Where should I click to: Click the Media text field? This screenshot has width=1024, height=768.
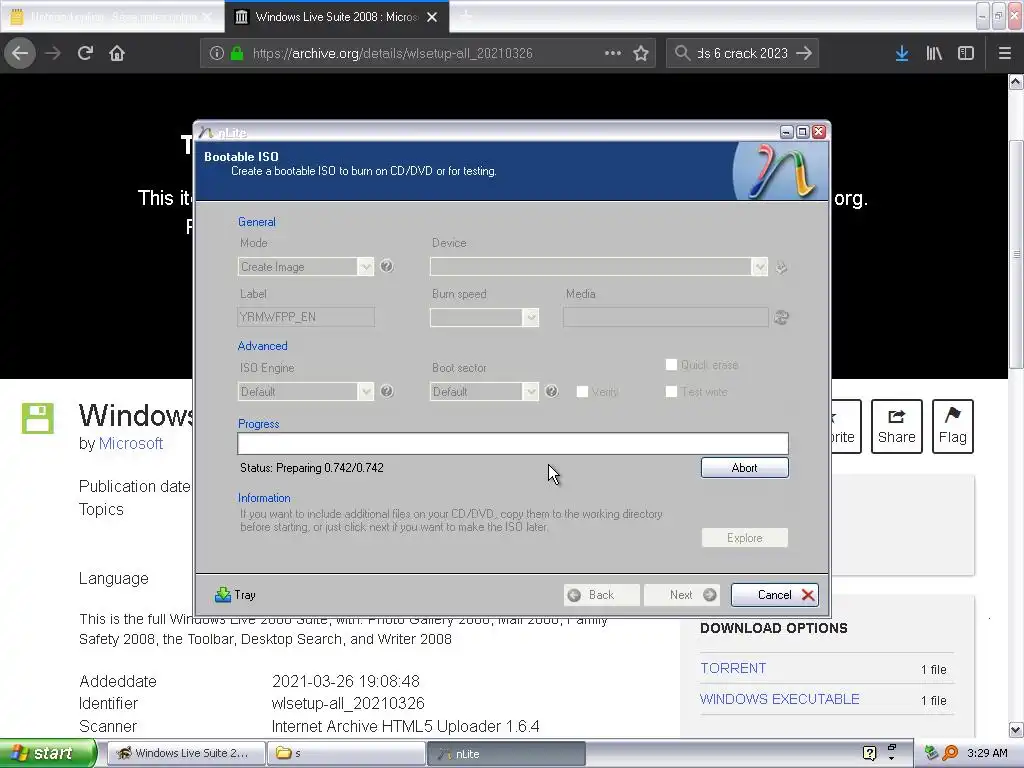[x=665, y=317]
